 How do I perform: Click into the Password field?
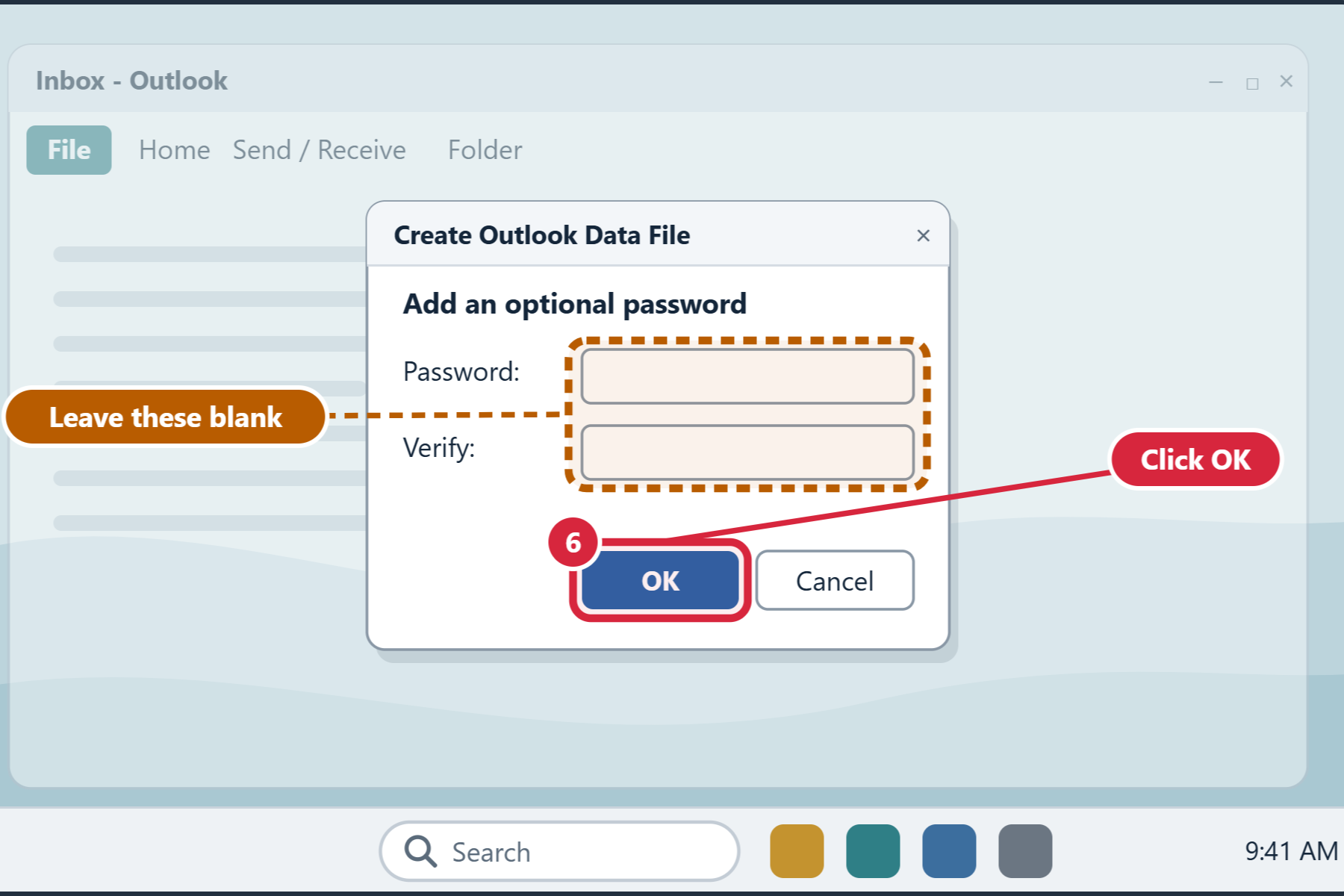(x=747, y=376)
